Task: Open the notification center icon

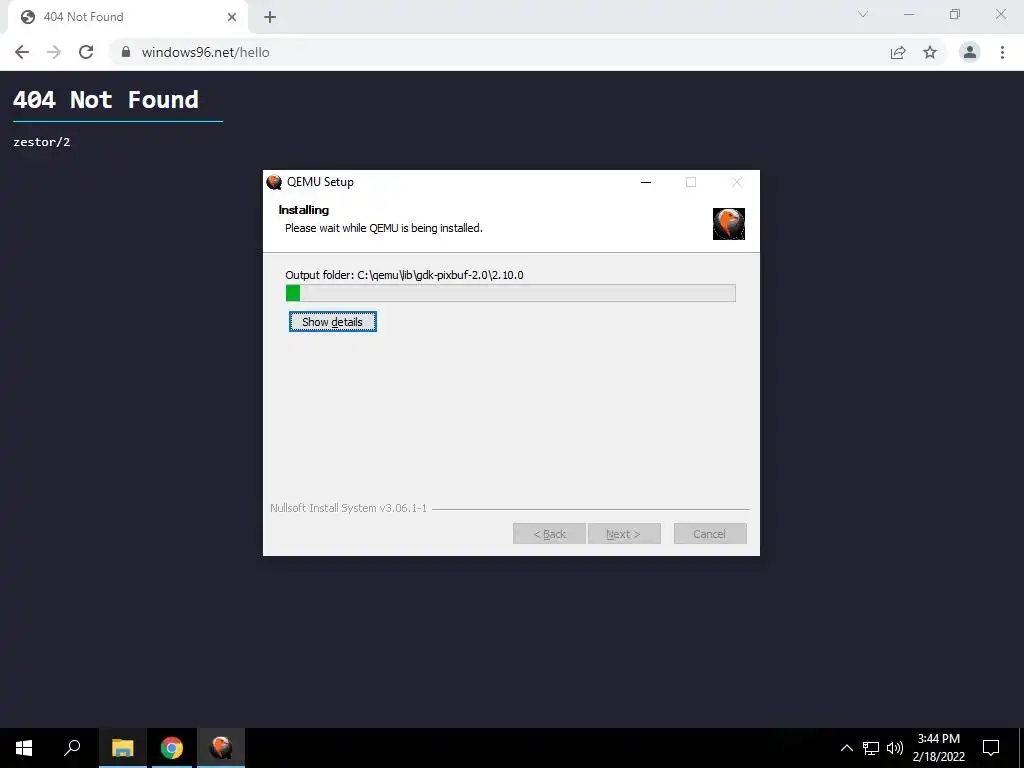Action: point(991,748)
